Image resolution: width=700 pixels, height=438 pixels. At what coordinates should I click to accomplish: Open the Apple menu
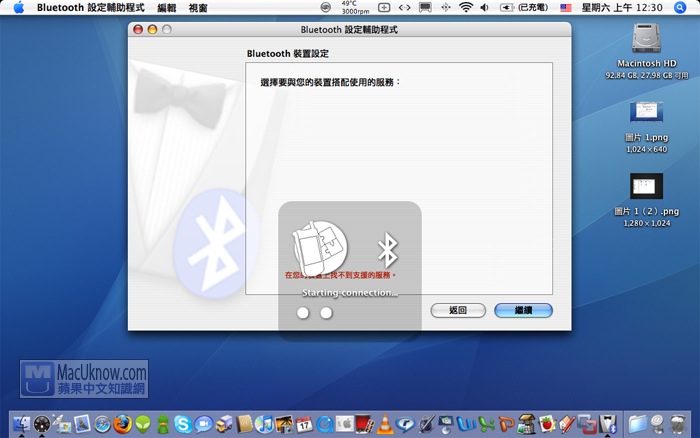coord(19,7)
